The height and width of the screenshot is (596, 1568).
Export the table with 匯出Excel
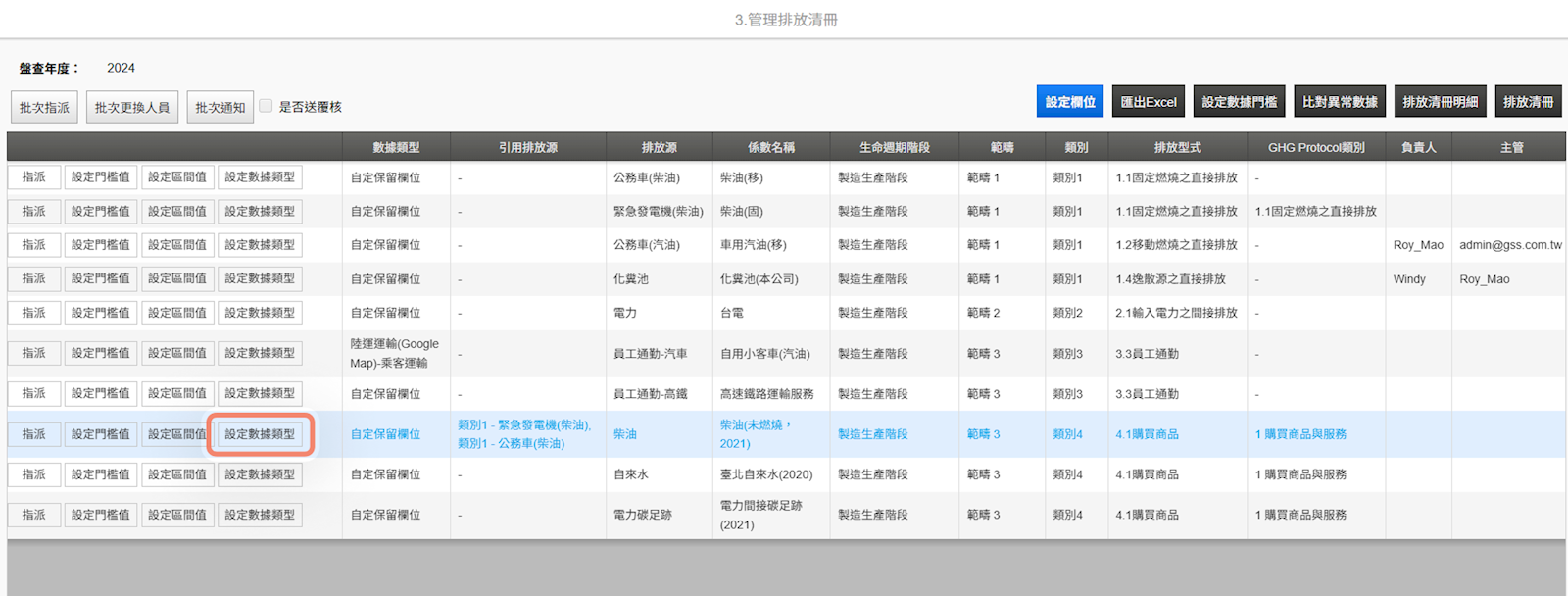pyautogui.click(x=1149, y=102)
